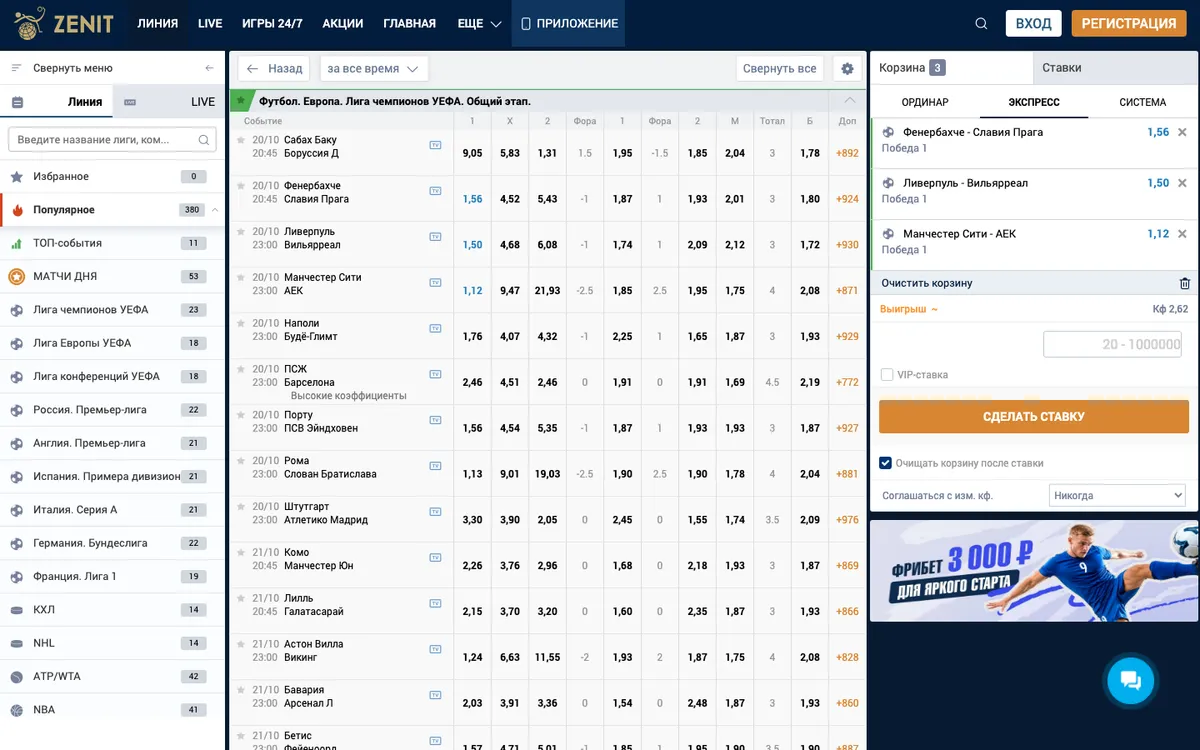Screen dimensions: 1200x750
Task: Switch to the ОРДИНАР bet tab
Action: [x=925, y=102]
